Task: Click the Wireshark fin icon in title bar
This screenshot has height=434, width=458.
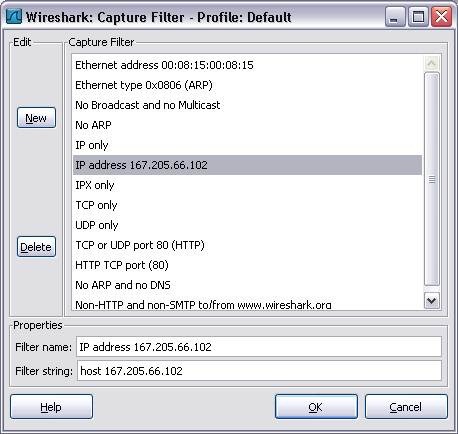Action: point(14,16)
